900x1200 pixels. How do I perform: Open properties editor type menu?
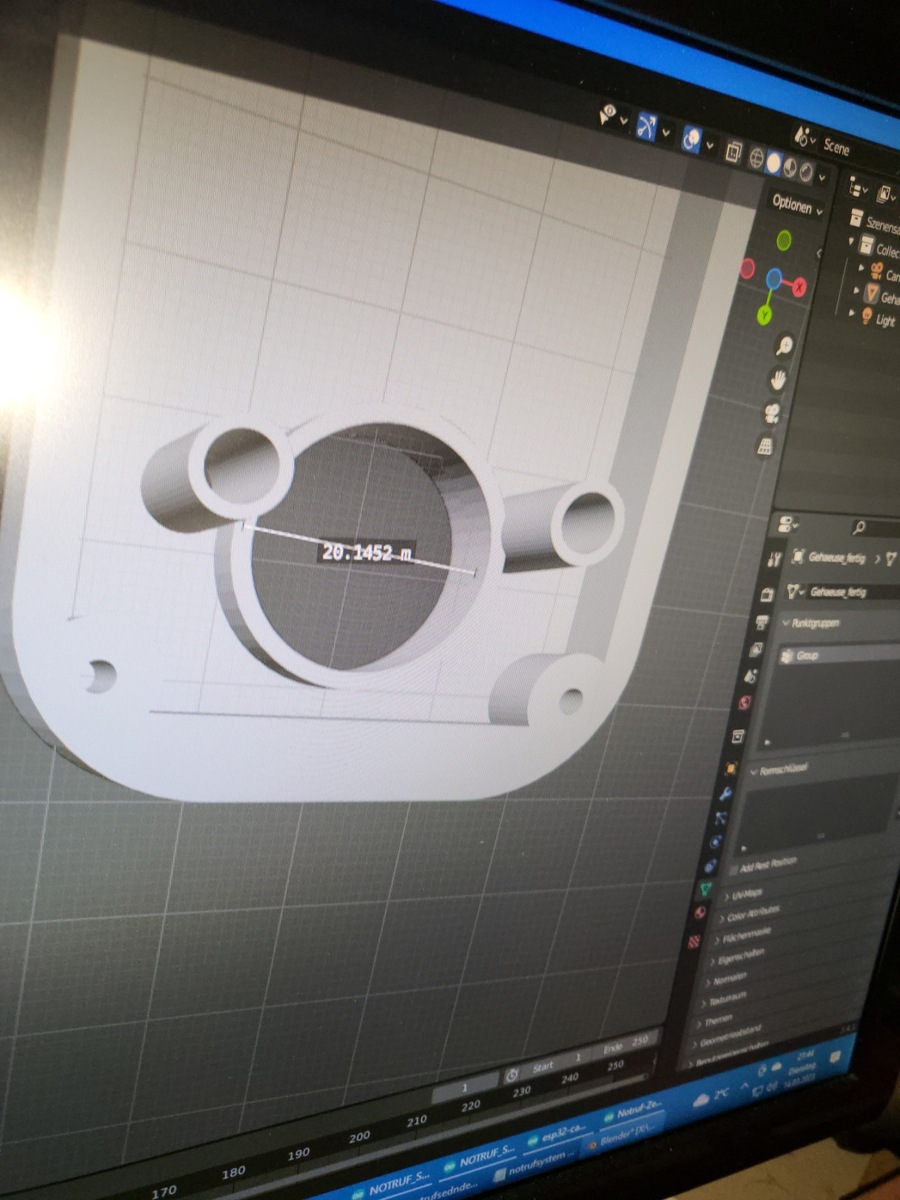pos(787,524)
